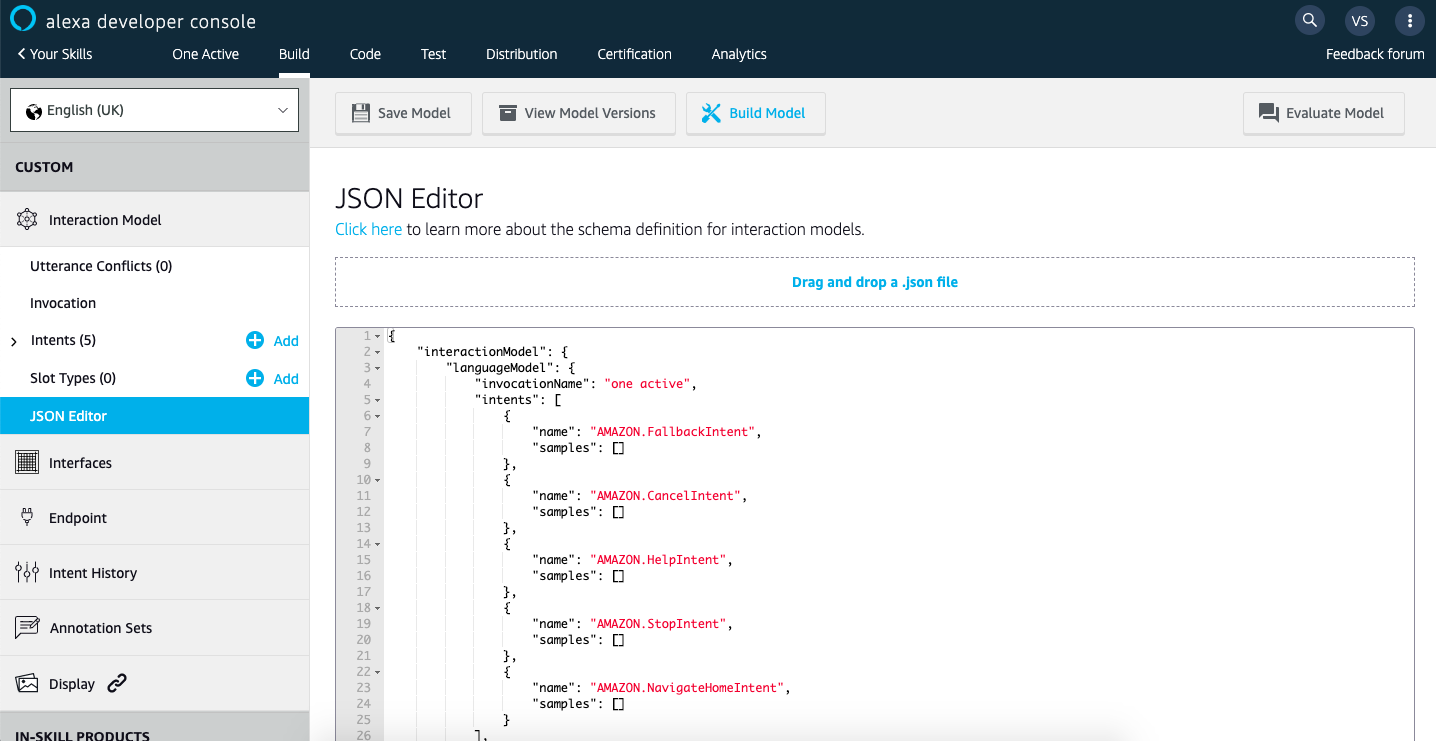Click the Interfaces grid icon
Image resolution: width=1436 pixels, height=741 pixels.
[x=27, y=462]
